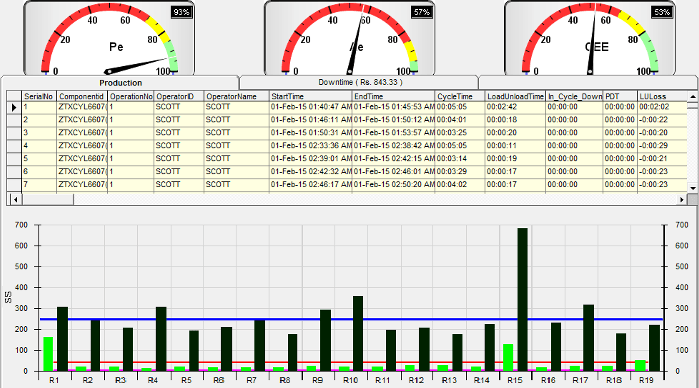Click the black bar at R4
This screenshot has height=388, width=699.
[161, 339]
